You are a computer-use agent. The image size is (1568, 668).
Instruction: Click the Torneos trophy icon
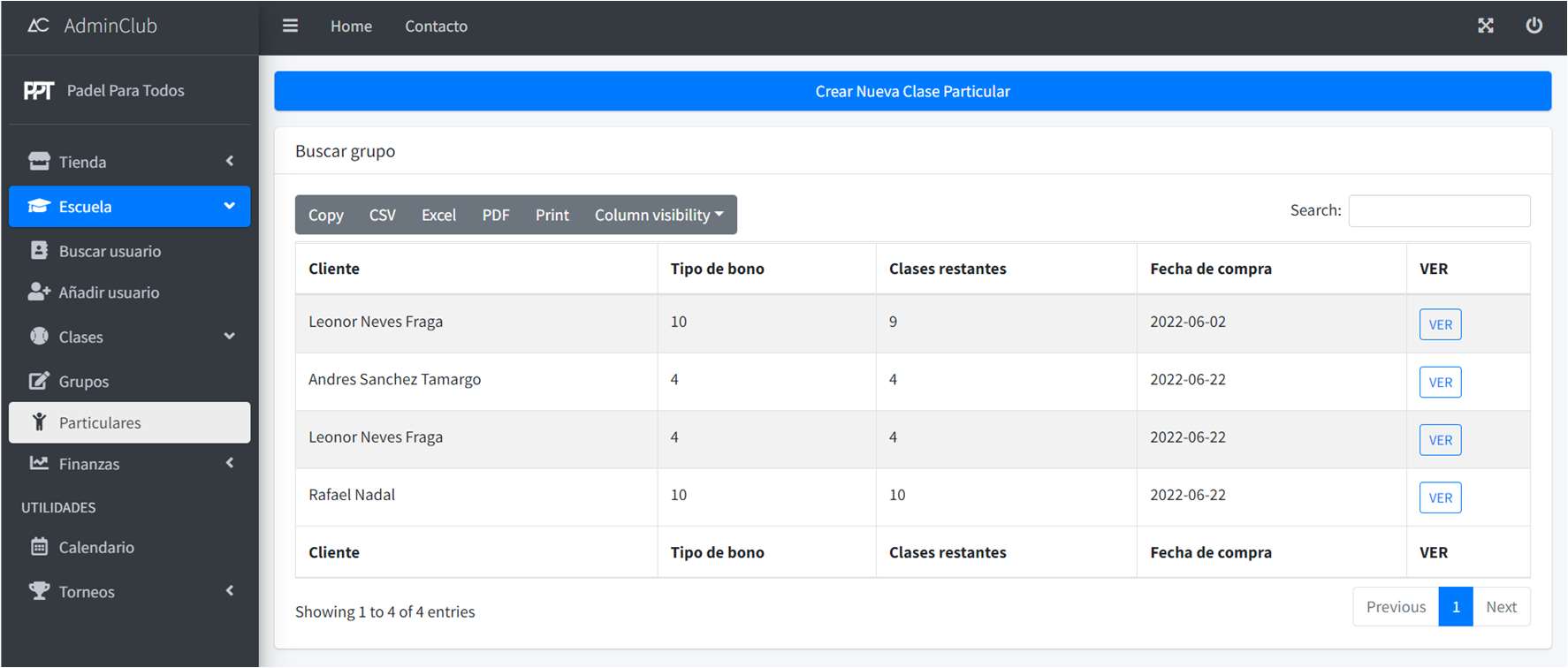[x=39, y=591]
